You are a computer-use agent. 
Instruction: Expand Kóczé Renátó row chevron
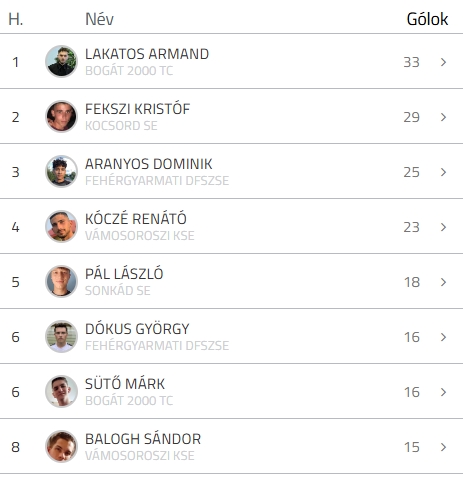(x=443, y=227)
